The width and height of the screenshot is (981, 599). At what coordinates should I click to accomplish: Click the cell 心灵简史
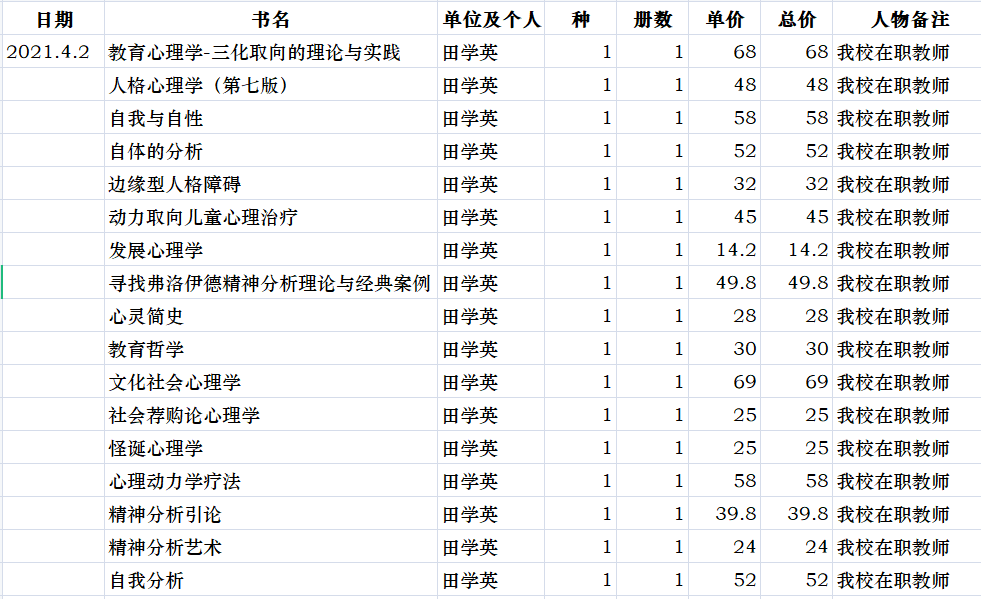pyautogui.click(x=271, y=315)
